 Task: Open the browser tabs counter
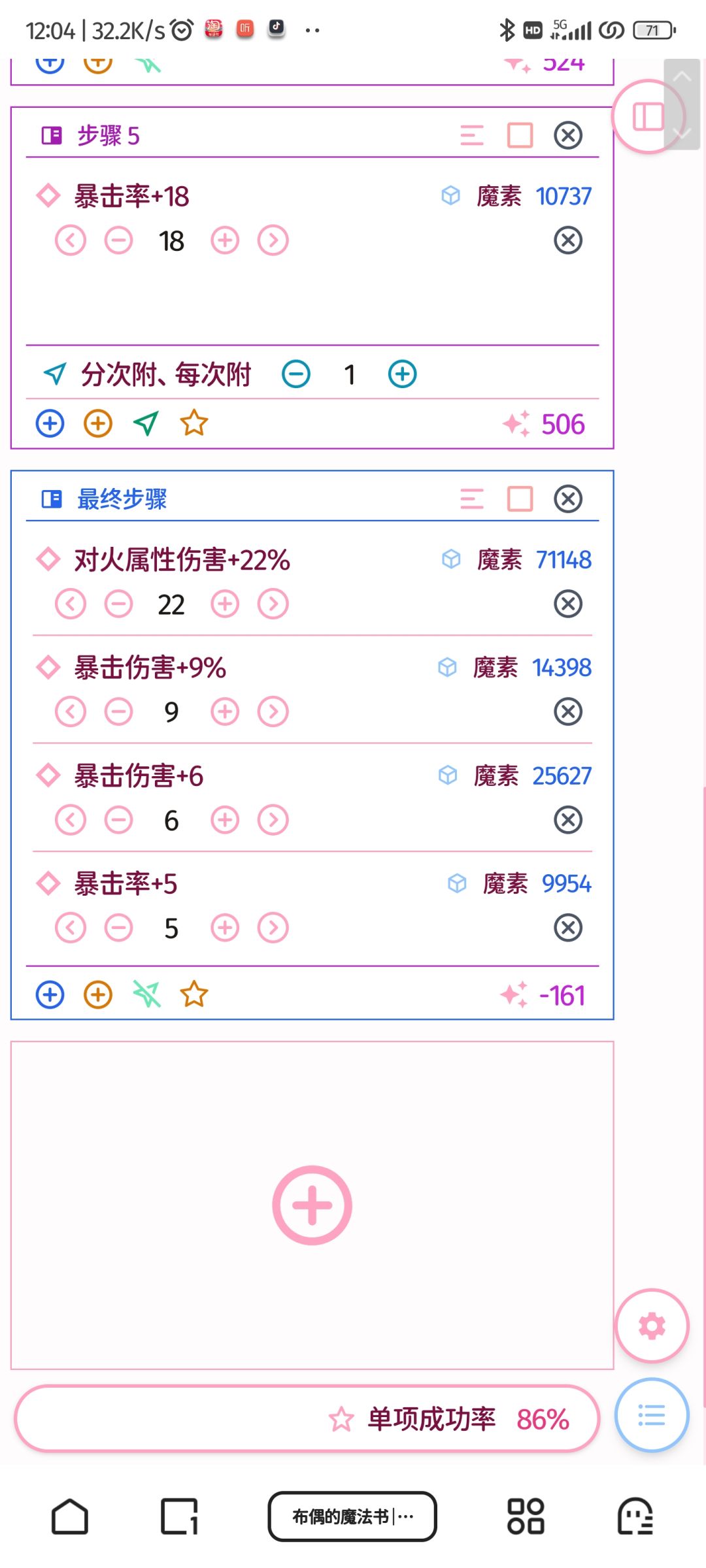pos(179,1516)
